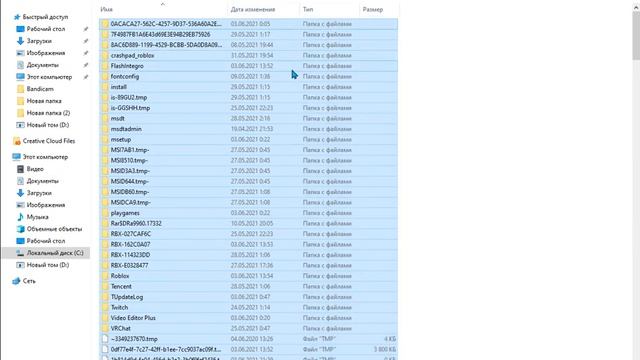Select the msdtadmin folder
640x360 pixels.
126,129
